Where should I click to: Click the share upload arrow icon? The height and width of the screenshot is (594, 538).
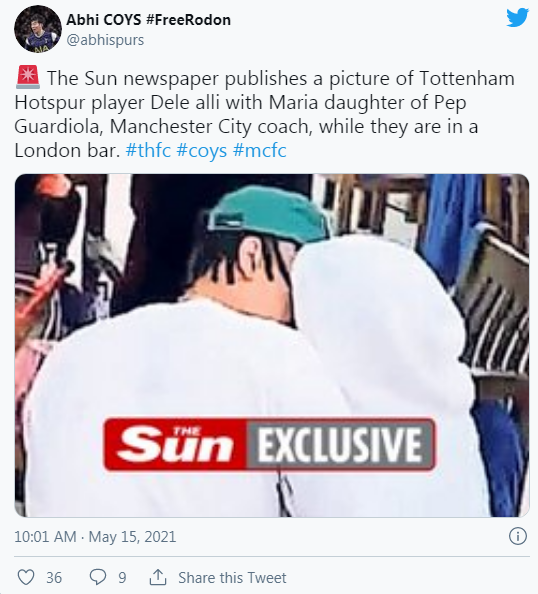pos(158,577)
